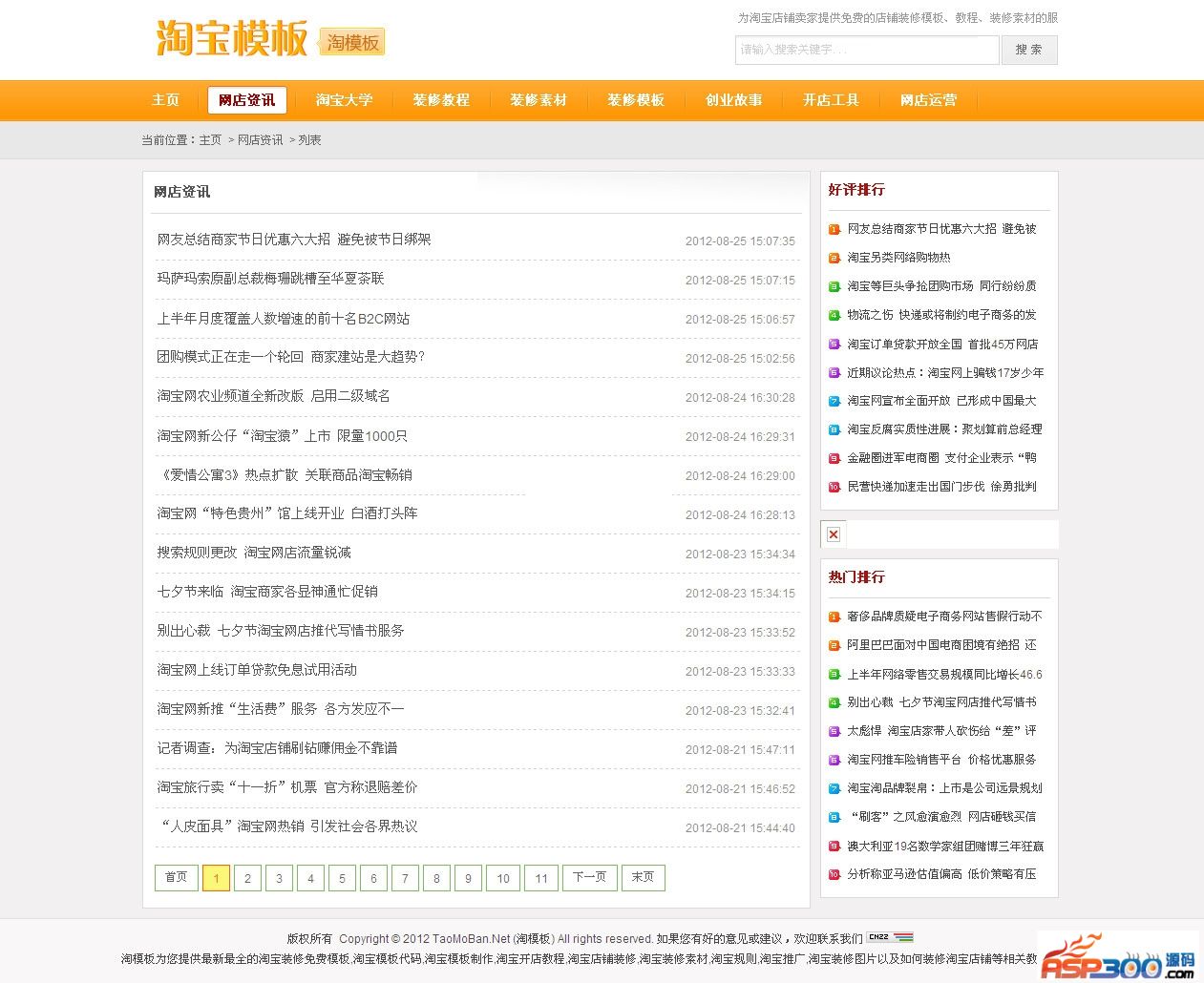Go to pagination page 11
The height and width of the screenshot is (983, 1204).
541,877
